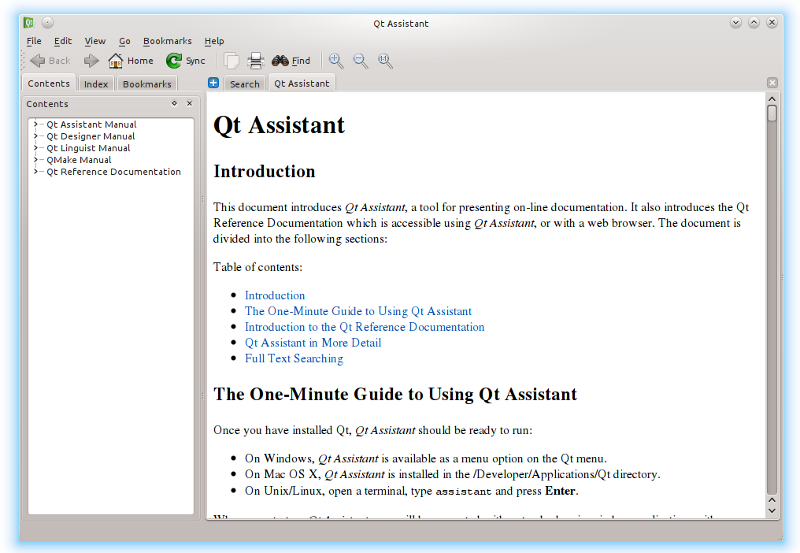Screen dimensions: 800x553
Task: Click the Zoom In magnifier icon
Action: (336, 61)
